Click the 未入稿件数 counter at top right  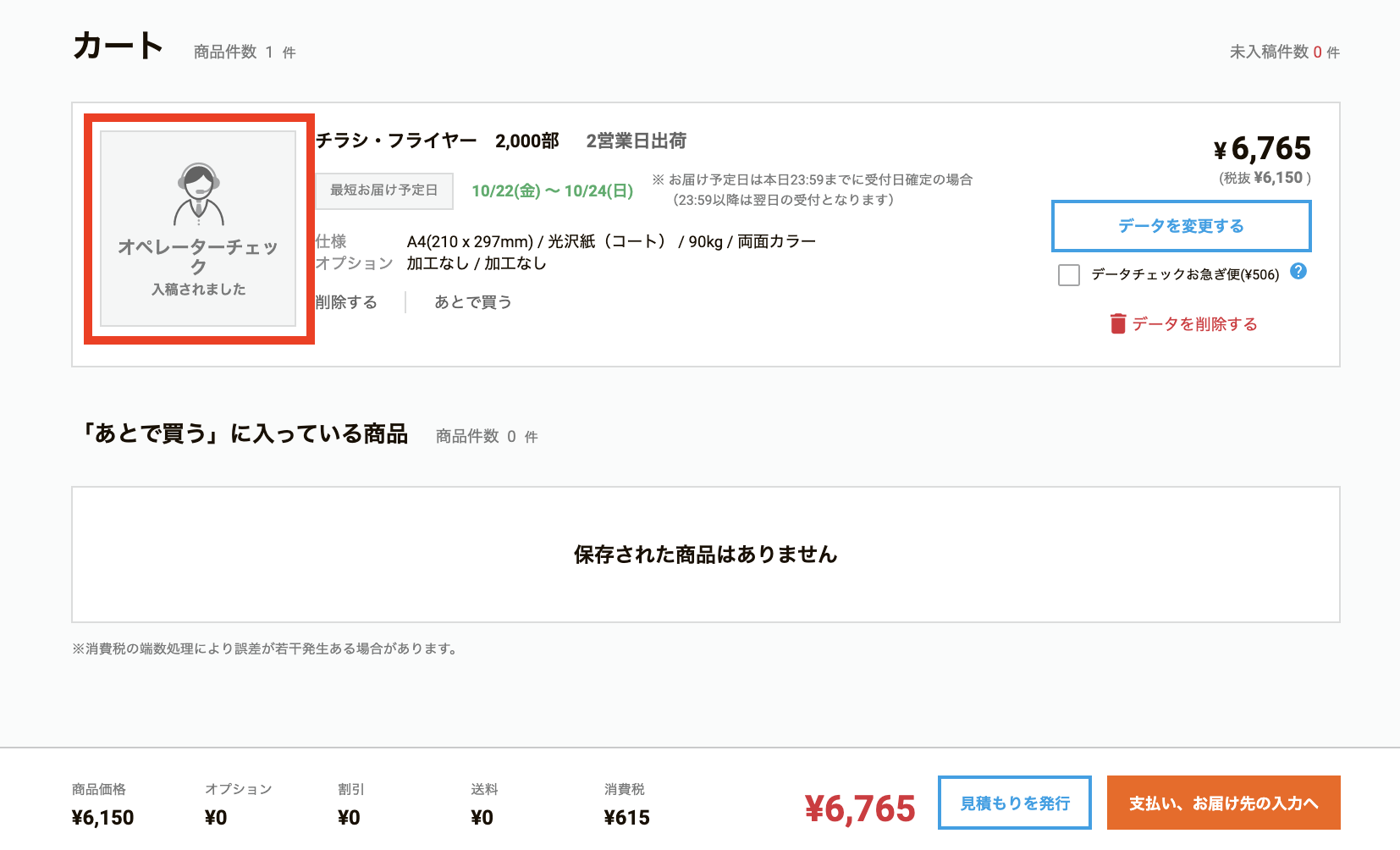pyautogui.click(x=1283, y=52)
